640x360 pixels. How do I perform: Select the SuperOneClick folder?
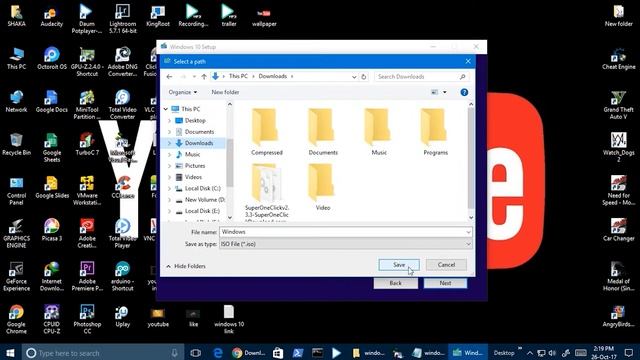pyautogui.click(x=267, y=192)
